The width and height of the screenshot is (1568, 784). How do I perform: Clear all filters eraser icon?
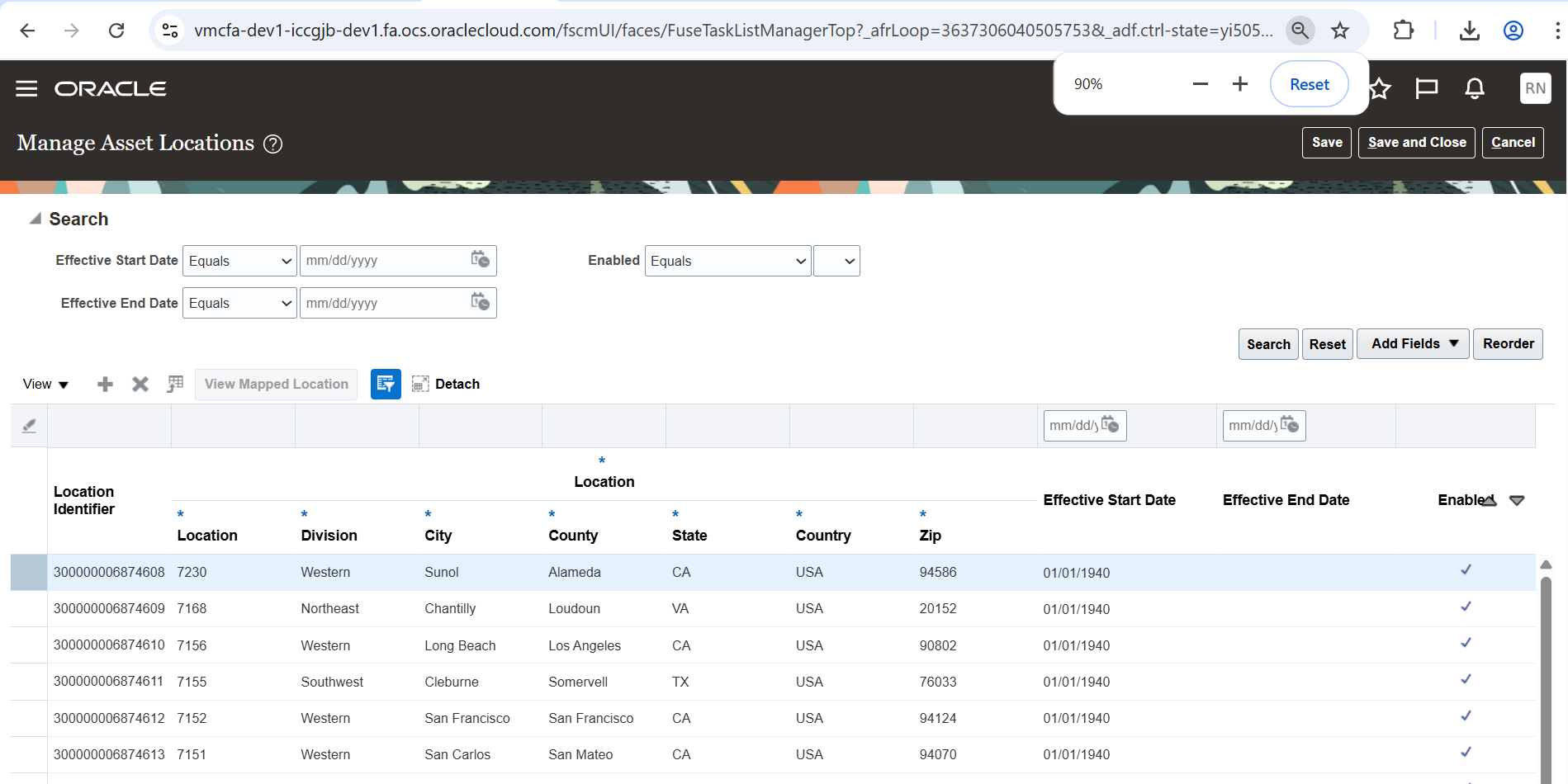pyautogui.click(x=29, y=426)
